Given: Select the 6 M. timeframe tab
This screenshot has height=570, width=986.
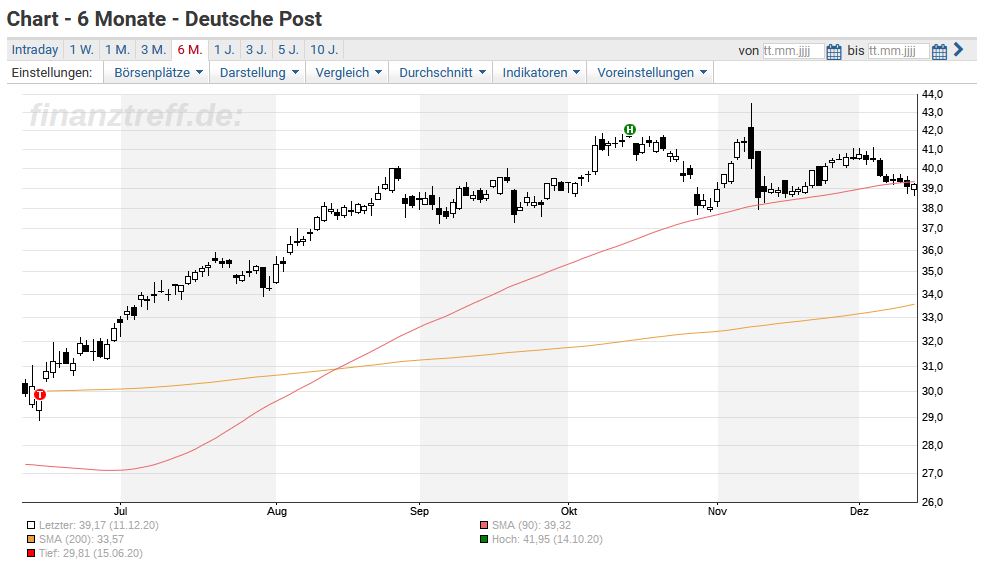Looking at the screenshot, I should (x=190, y=50).
